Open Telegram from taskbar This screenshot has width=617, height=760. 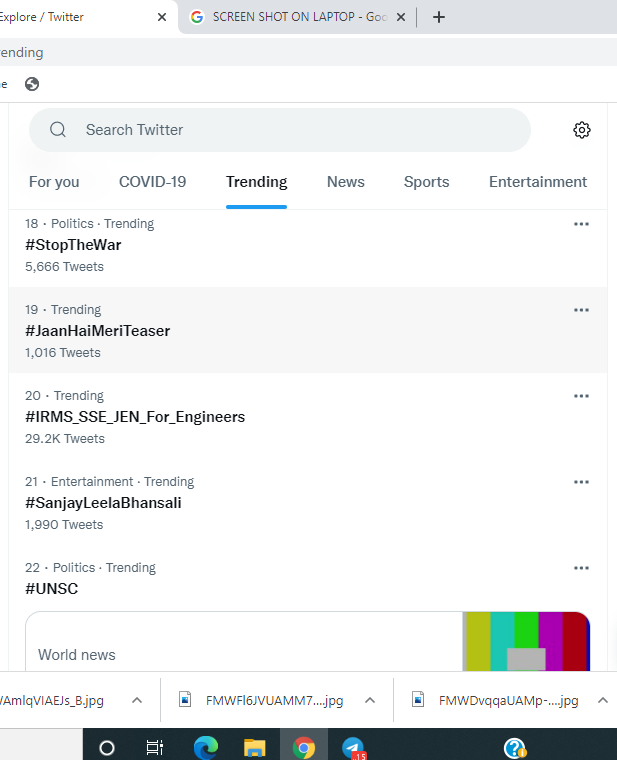(x=353, y=748)
